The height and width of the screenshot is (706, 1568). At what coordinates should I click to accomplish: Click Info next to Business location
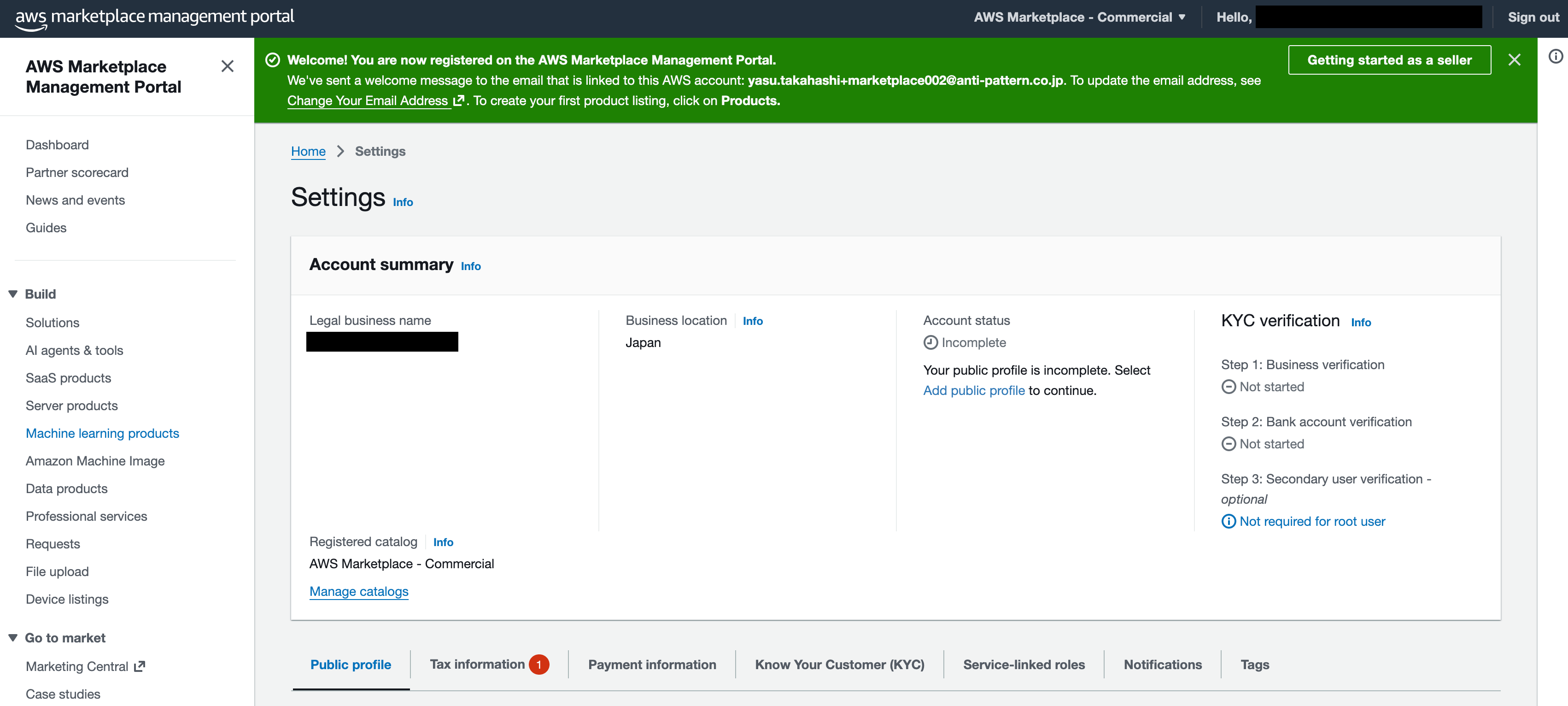[x=752, y=321]
